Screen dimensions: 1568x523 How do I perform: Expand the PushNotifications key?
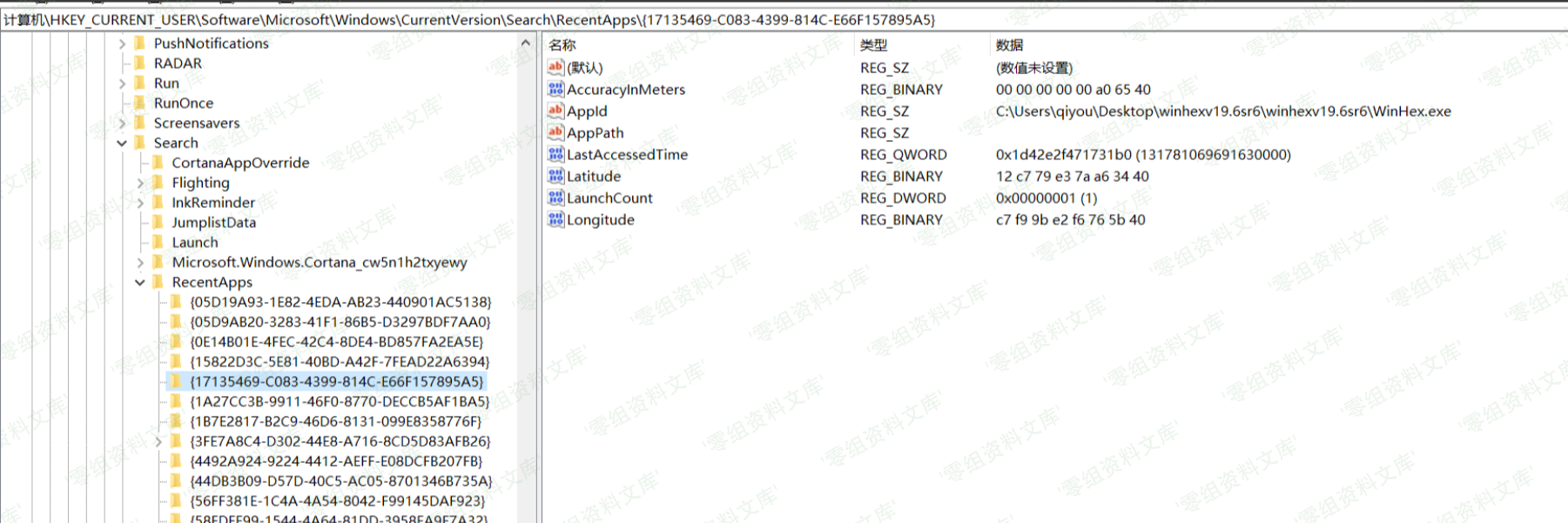pyautogui.click(x=122, y=44)
